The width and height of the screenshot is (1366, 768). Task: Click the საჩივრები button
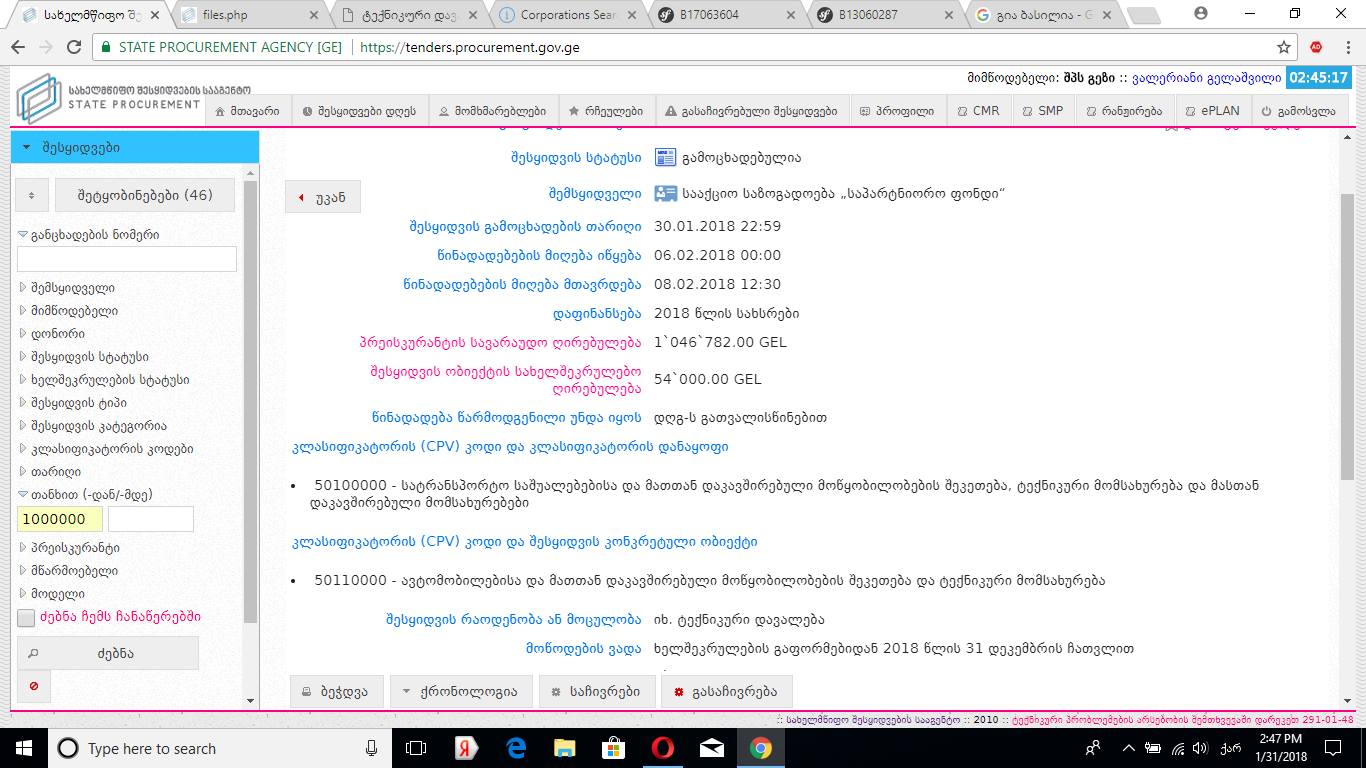pyautogui.click(x=596, y=691)
